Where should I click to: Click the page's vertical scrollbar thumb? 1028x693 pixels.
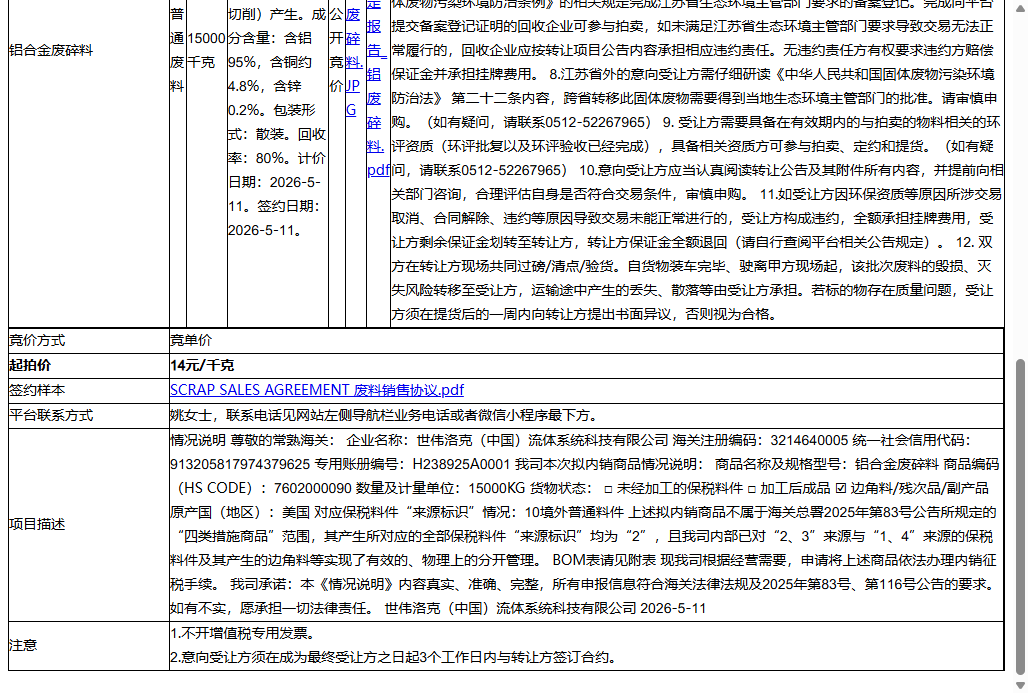1019,517
